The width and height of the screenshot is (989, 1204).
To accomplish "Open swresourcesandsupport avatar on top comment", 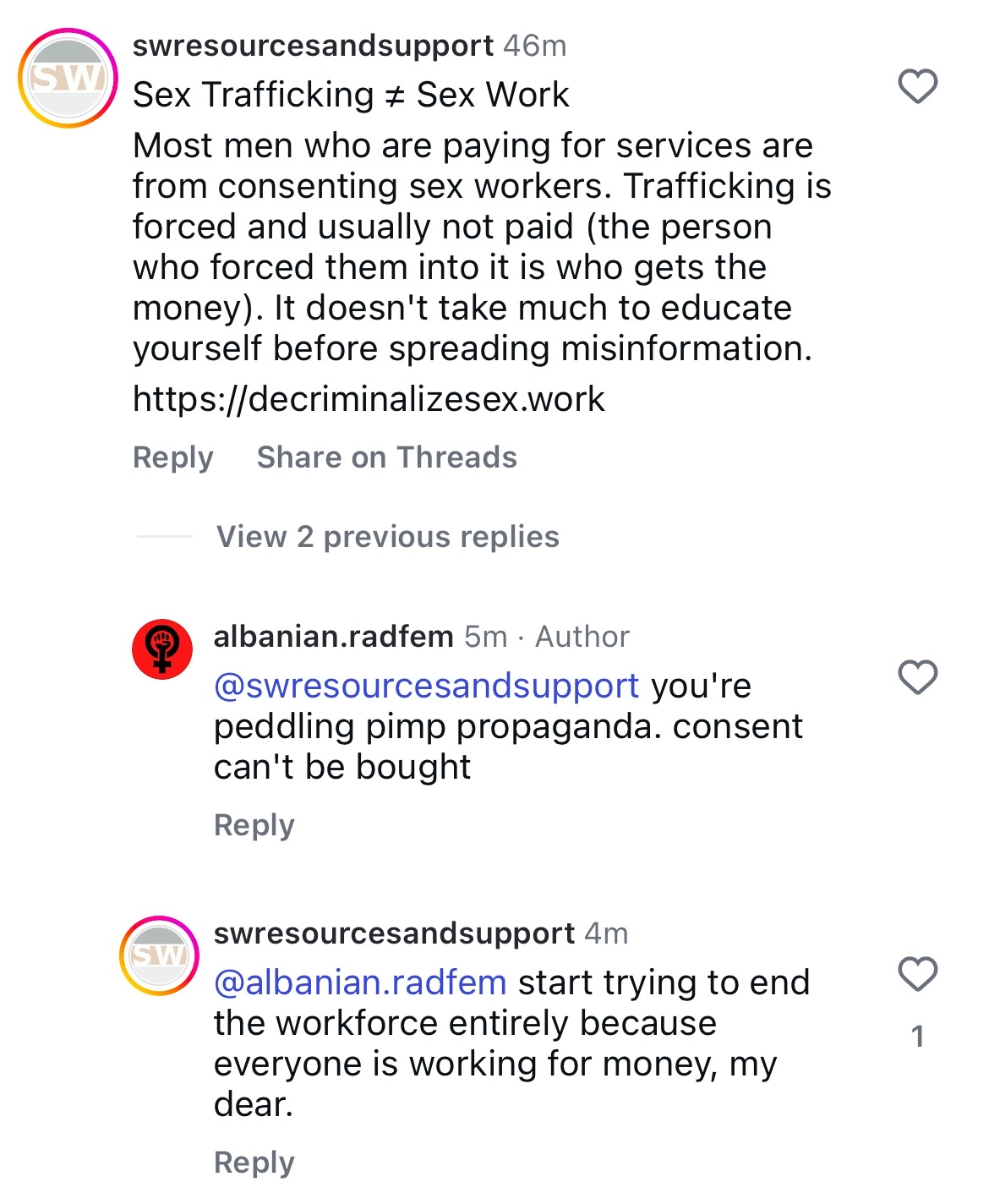I will point(68,78).
